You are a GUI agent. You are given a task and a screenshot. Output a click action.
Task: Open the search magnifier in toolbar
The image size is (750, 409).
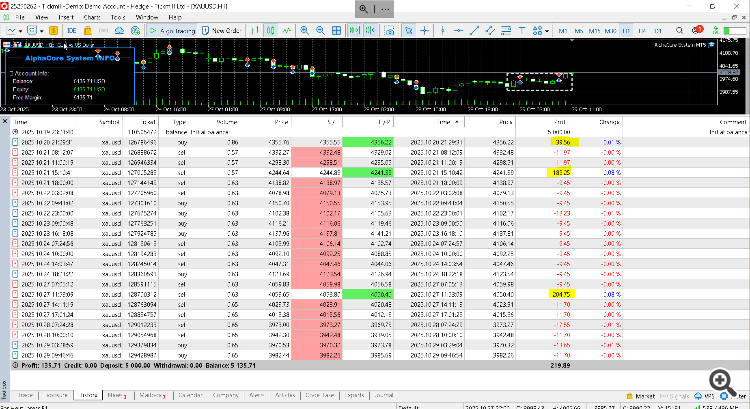679,31
